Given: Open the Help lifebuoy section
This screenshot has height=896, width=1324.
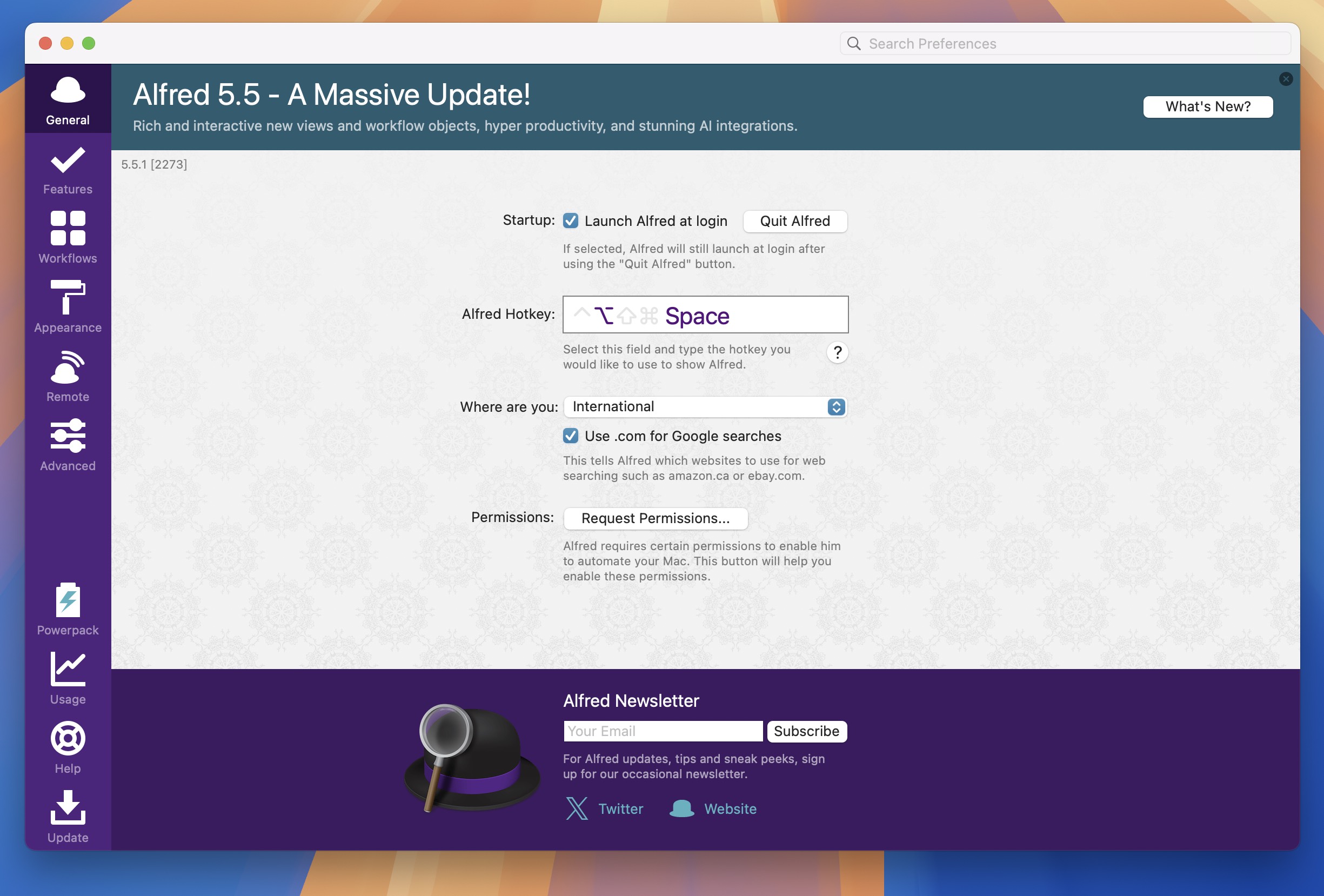Looking at the screenshot, I should 68,748.
